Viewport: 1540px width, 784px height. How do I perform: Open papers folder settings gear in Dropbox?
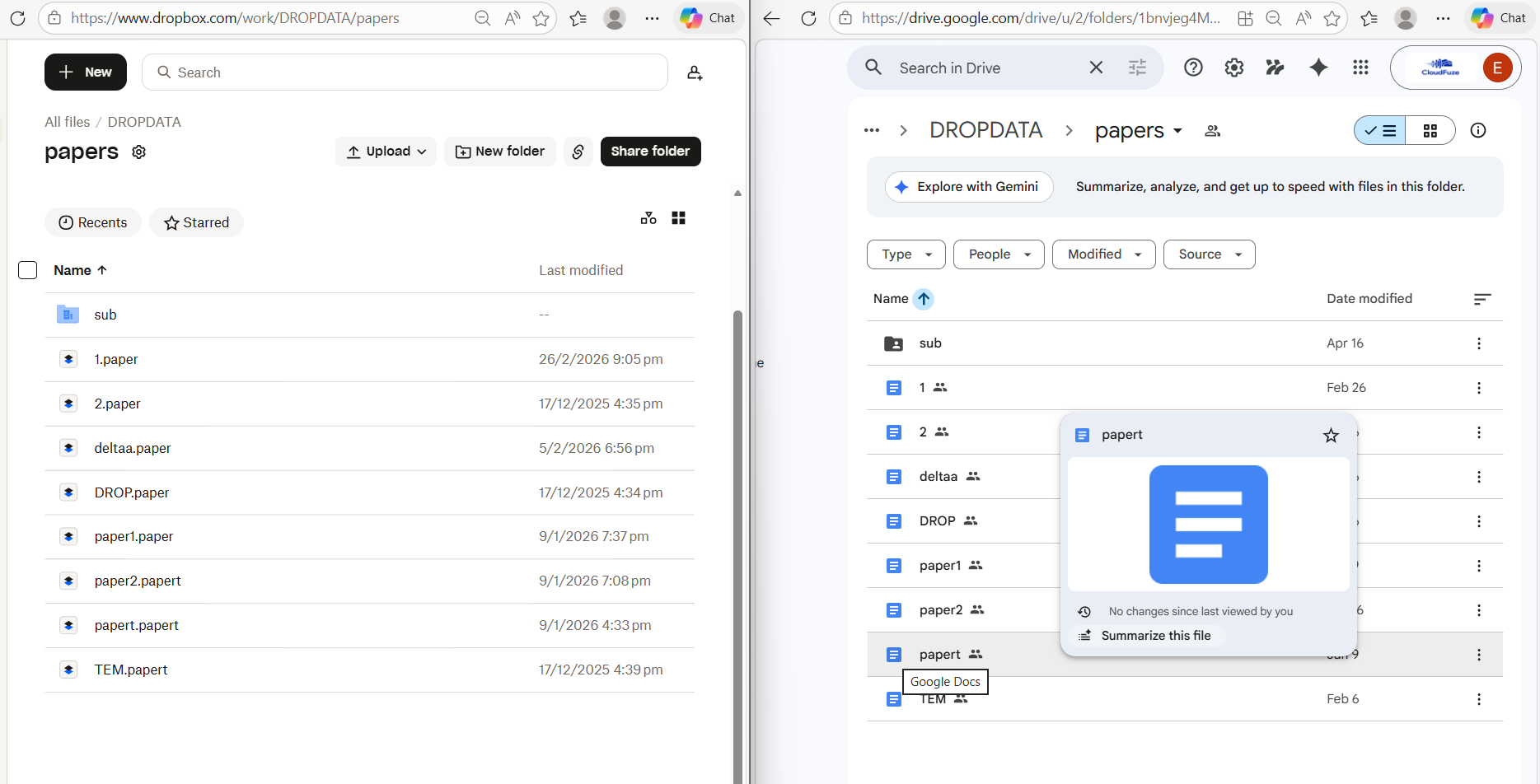pos(139,152)
